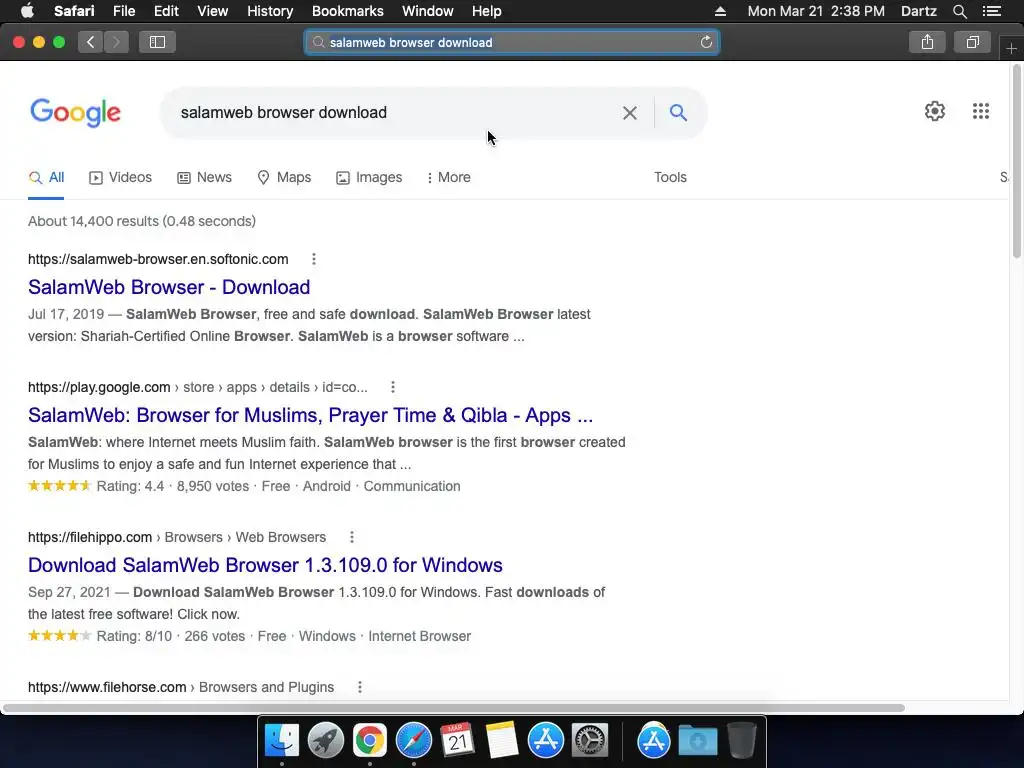The height and width of the screenshot is (768, 1024).
Task: Open SalamWeb Browser - Download link
Action: [x=169, y=287]
